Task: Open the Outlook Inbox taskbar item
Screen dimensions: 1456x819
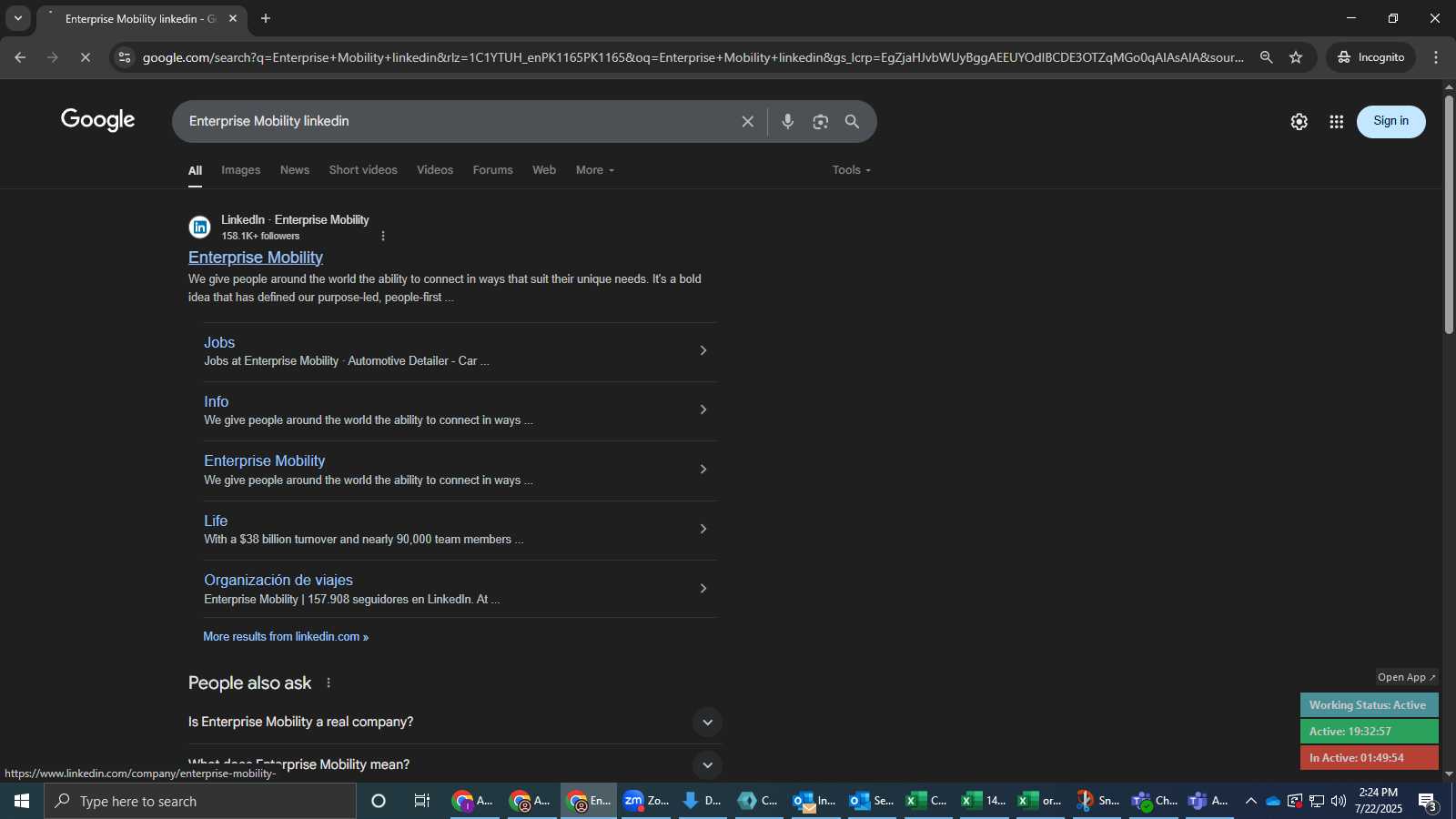Action: point(814,801)
